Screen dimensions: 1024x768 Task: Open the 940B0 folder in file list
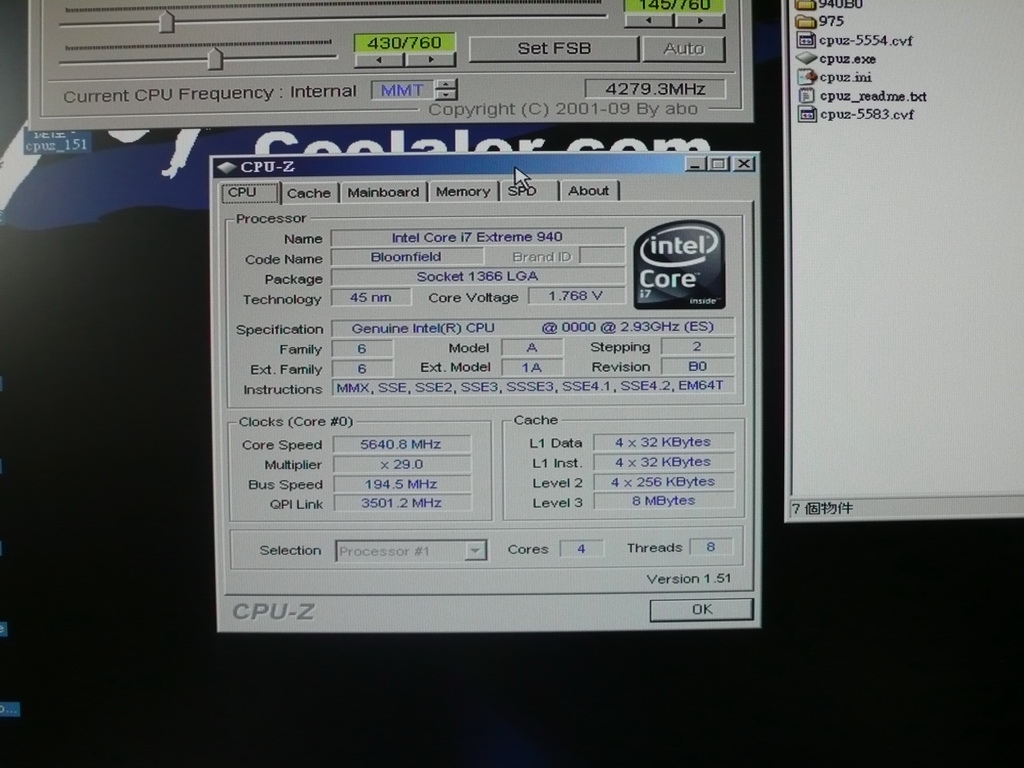(829, 4)
